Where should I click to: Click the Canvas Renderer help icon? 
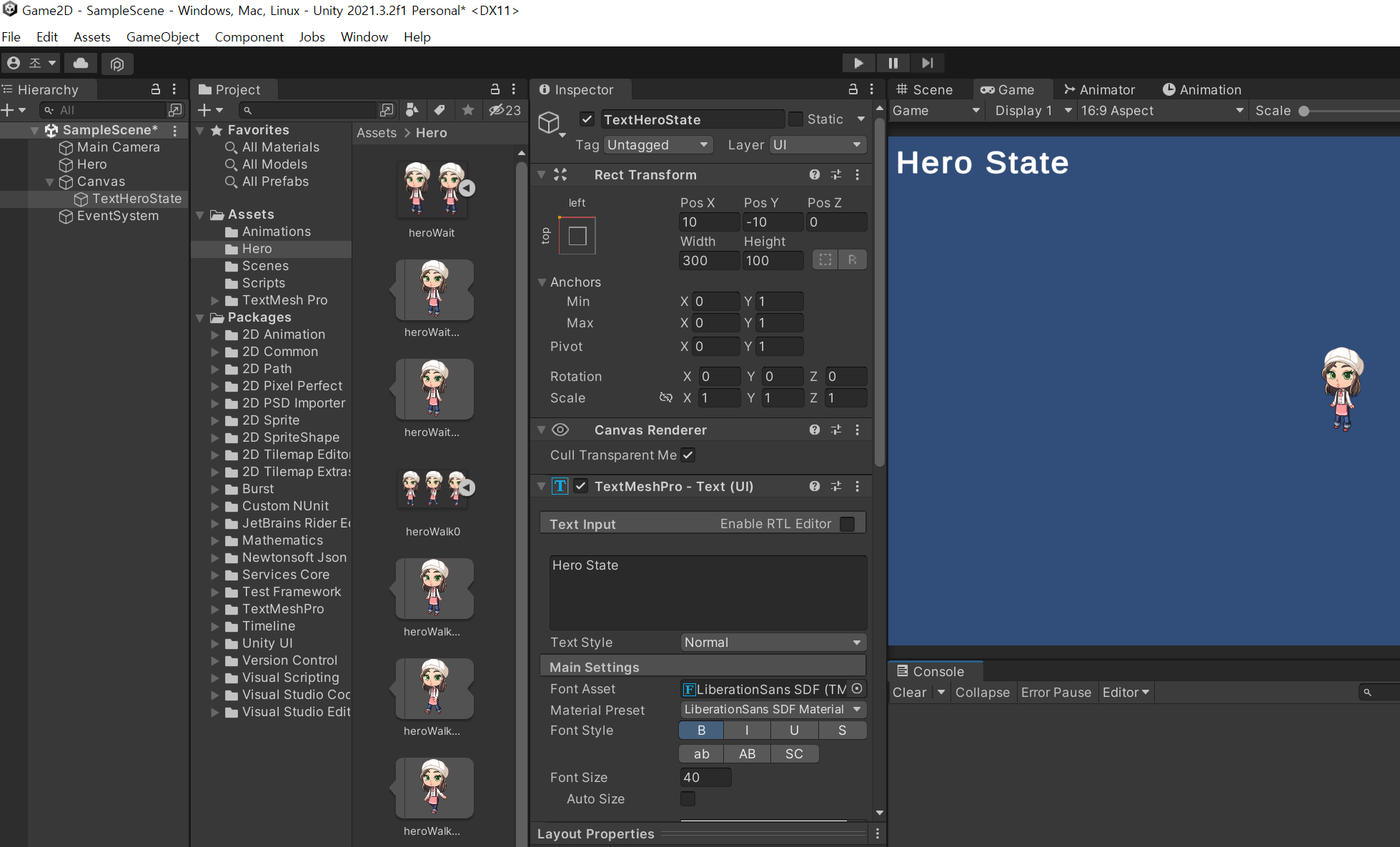tap(815, 430)
